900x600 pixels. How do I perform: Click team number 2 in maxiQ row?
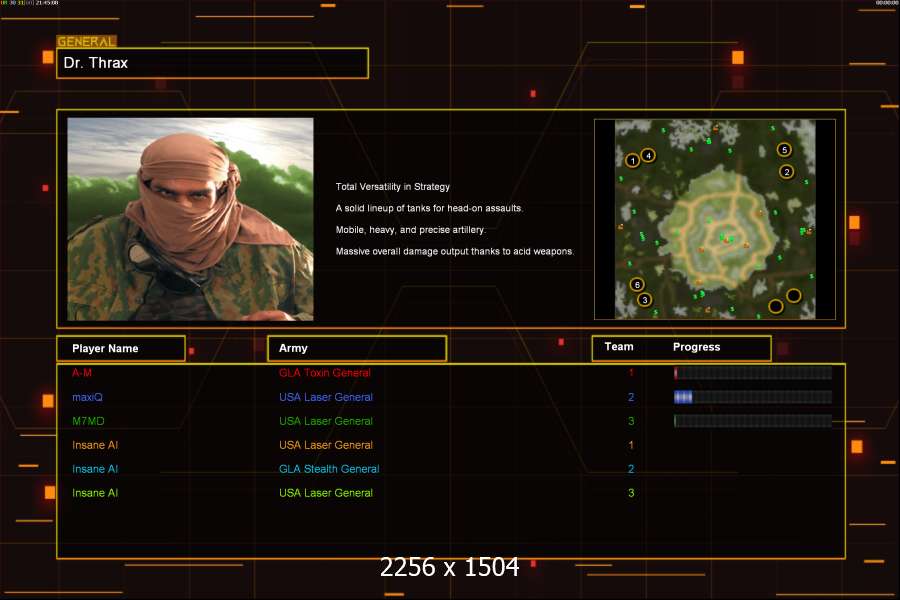631,397
